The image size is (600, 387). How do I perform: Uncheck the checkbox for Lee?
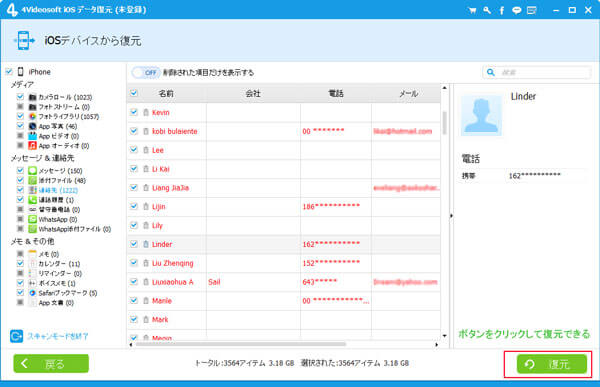(134, 150)
